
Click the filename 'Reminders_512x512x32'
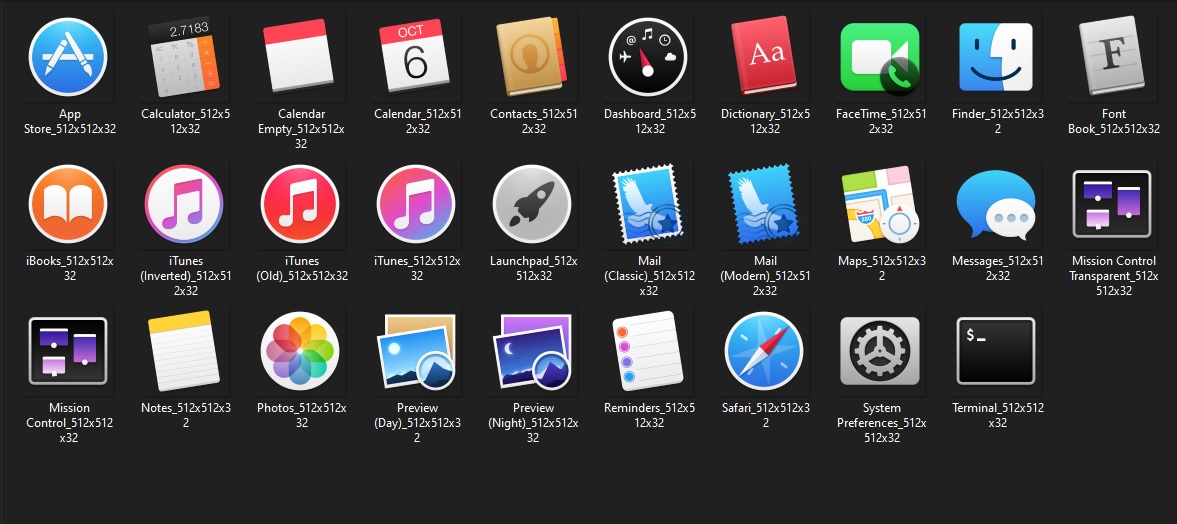coord(649,416)
